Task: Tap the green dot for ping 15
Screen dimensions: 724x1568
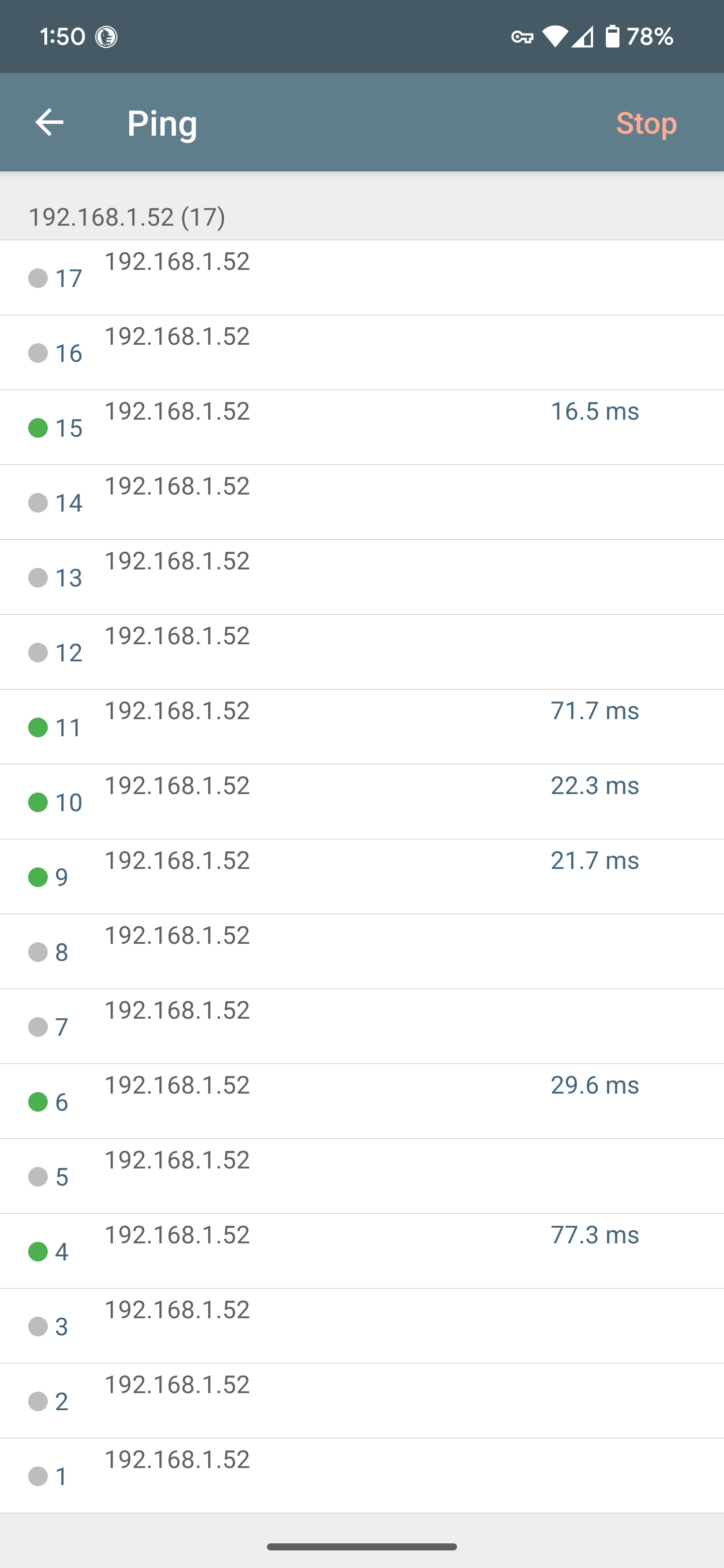Action: (38, 427)
